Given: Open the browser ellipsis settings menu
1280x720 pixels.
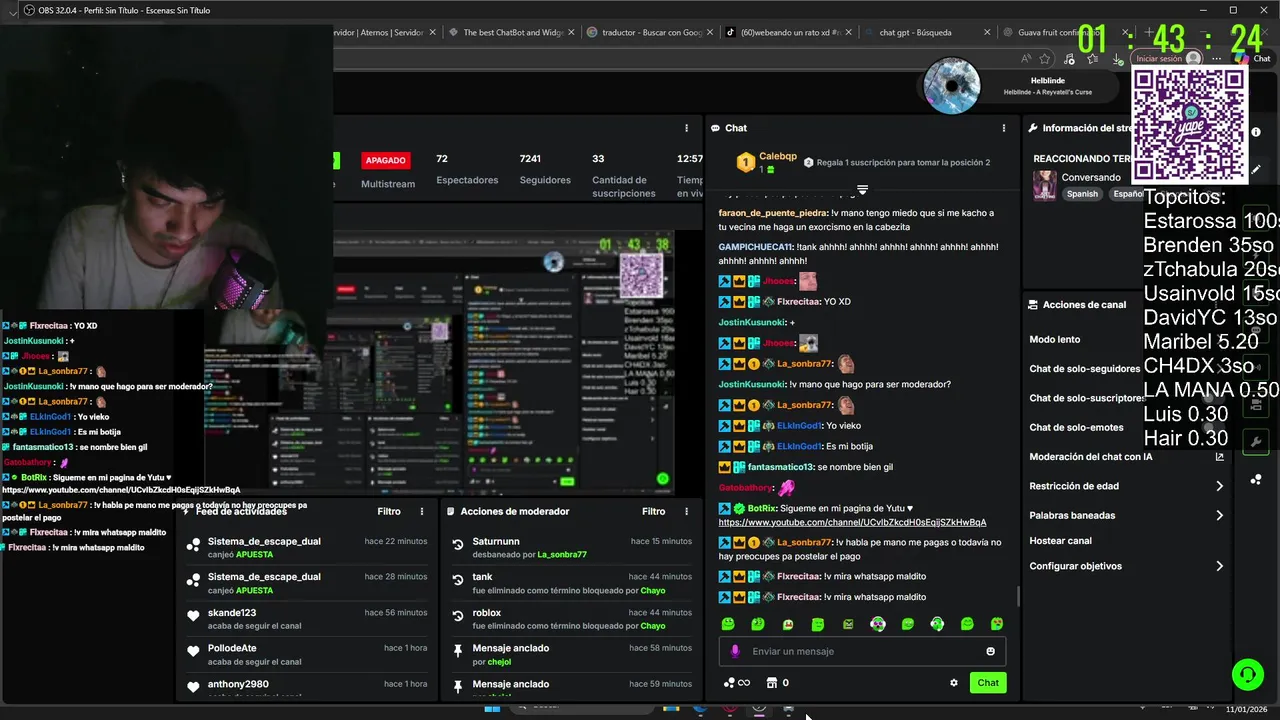Looking at the screenshot, I should [x=1216, y=59].
